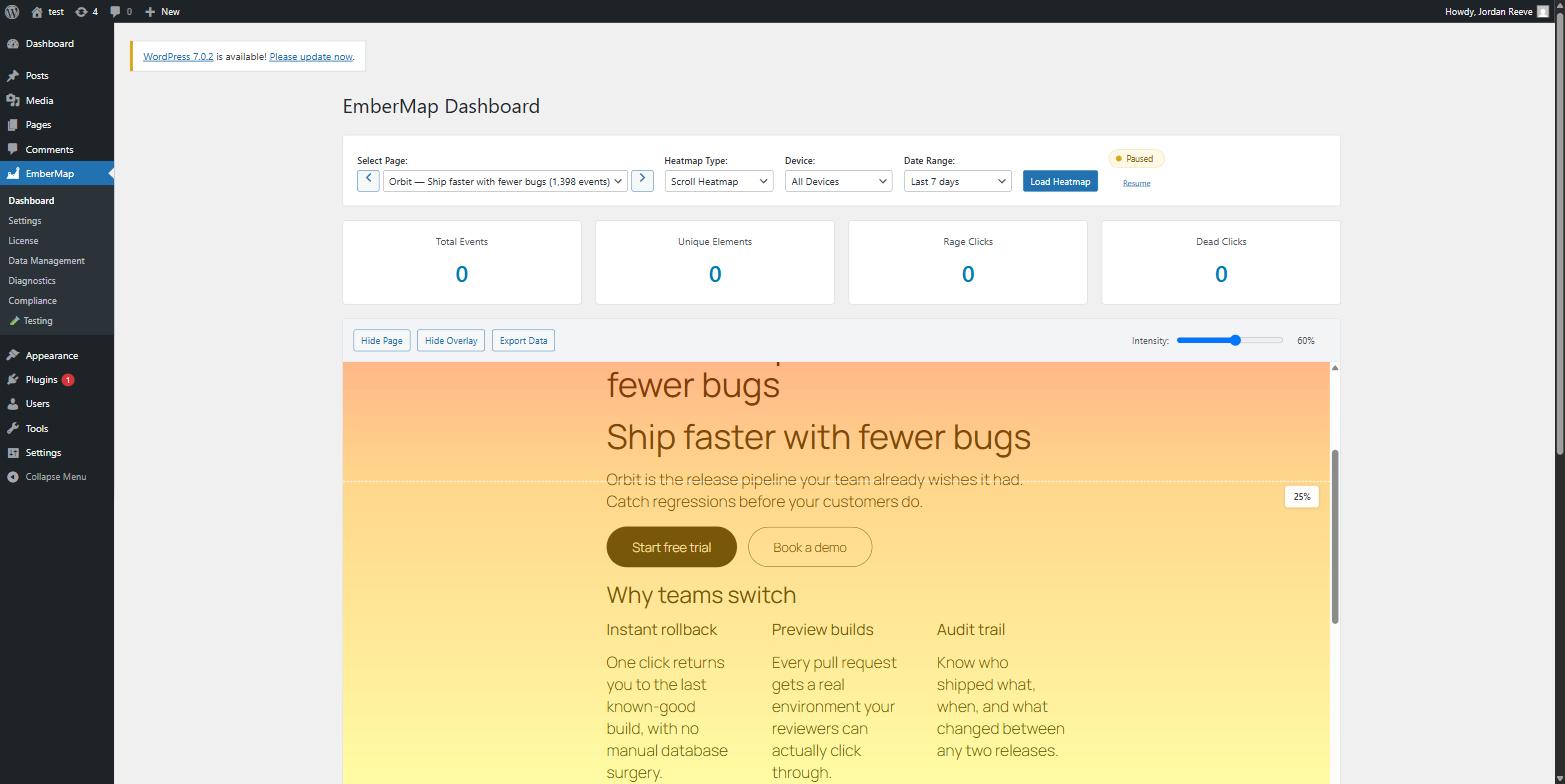Screen dimensions: 1565x784
Task: Click the Dashboard gauge icon
Action: point(13,44)
